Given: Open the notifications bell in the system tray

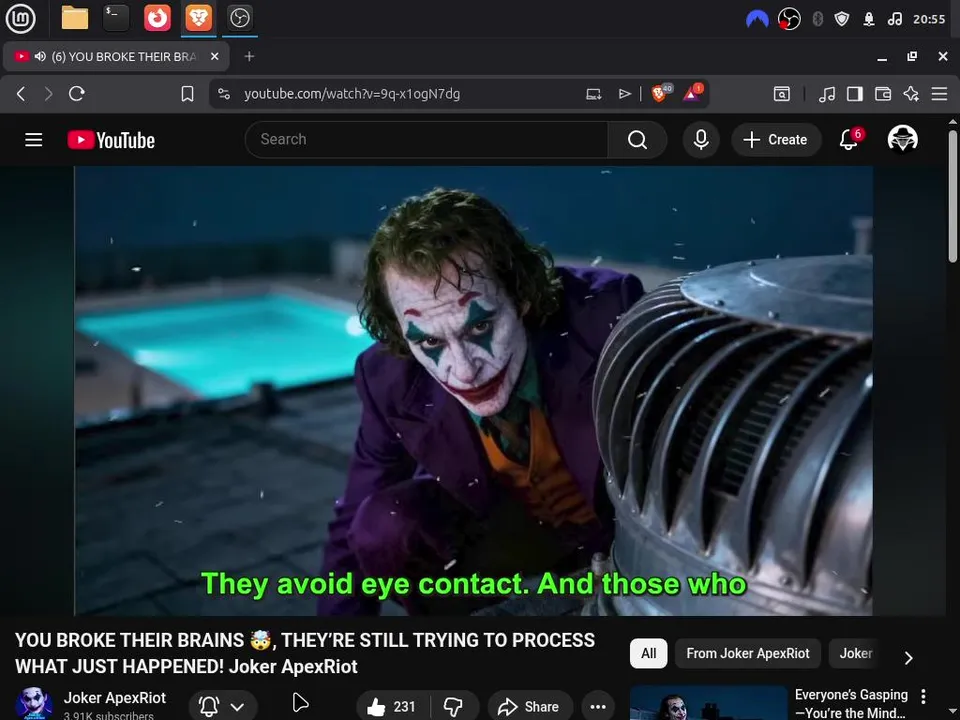Looking at the screenshot, I should click(x=869, y=19).
